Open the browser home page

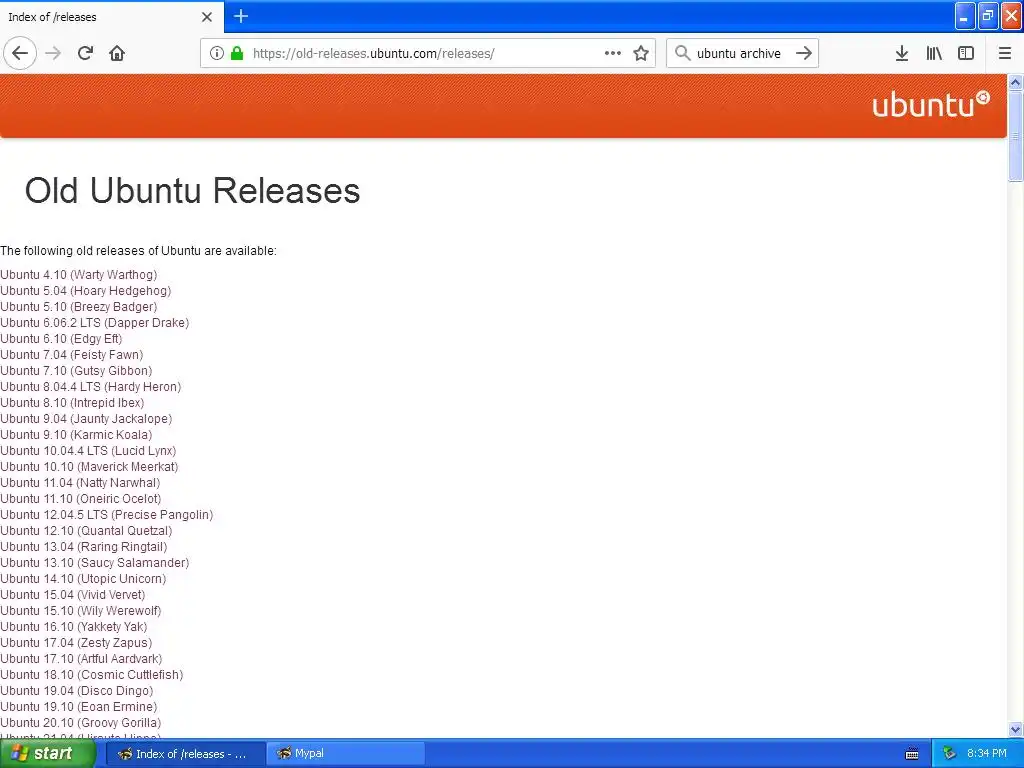pos(117,53)
